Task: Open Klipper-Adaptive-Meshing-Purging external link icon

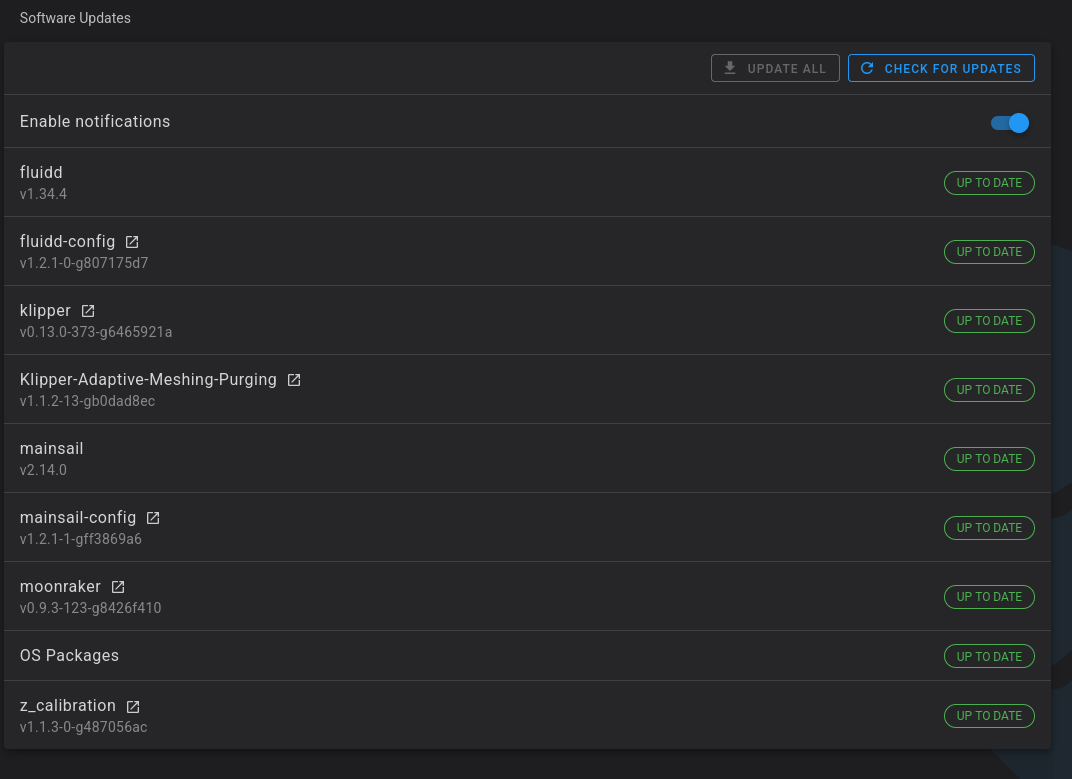Action: [294, 380]
